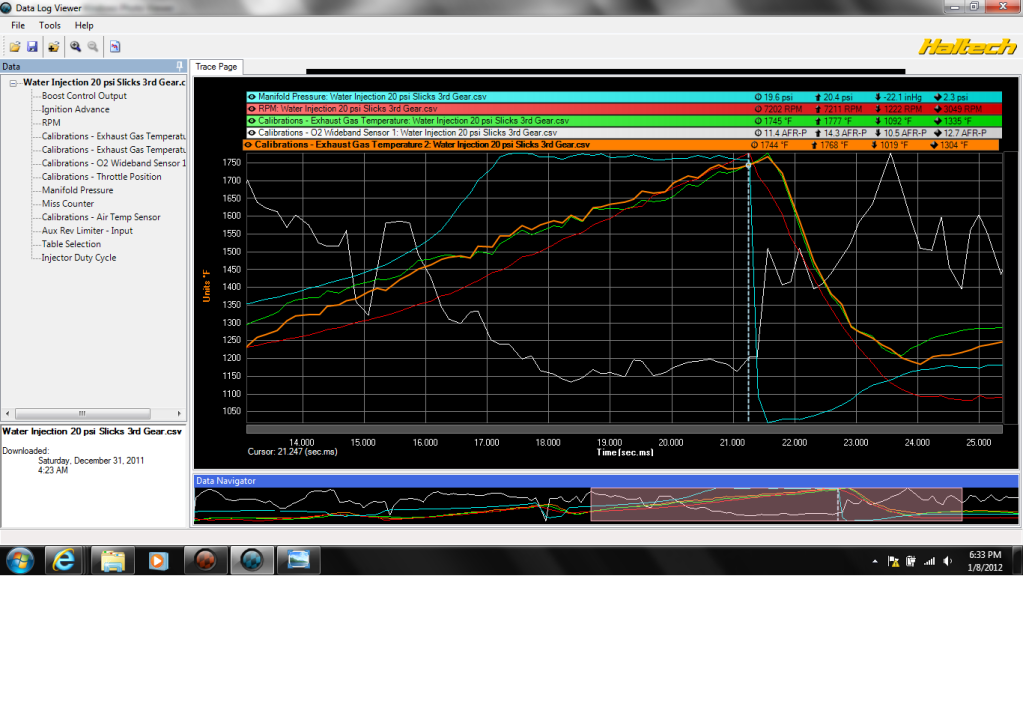Image resolution: width=1023 pixels, height=728 pixels.
Task: Launch Internet Explorer from the taskbar
Action: click(x=63, y=560)
